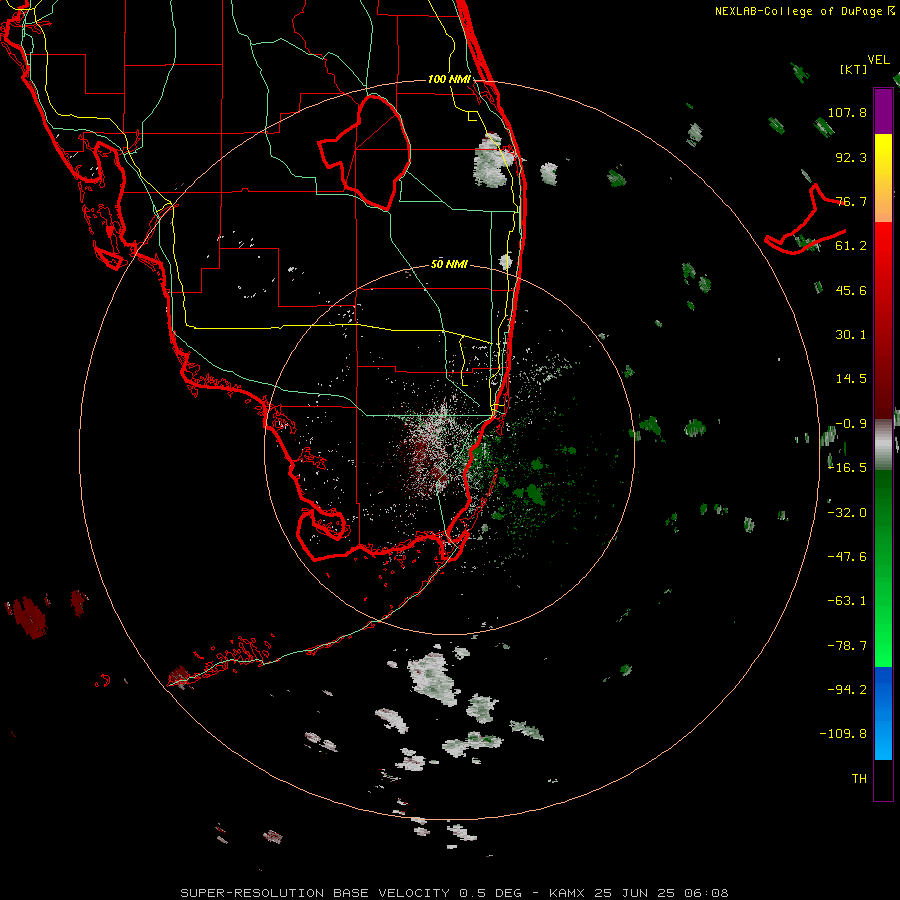Click the Bahamas island outline at right edge

tap(805, 220)
